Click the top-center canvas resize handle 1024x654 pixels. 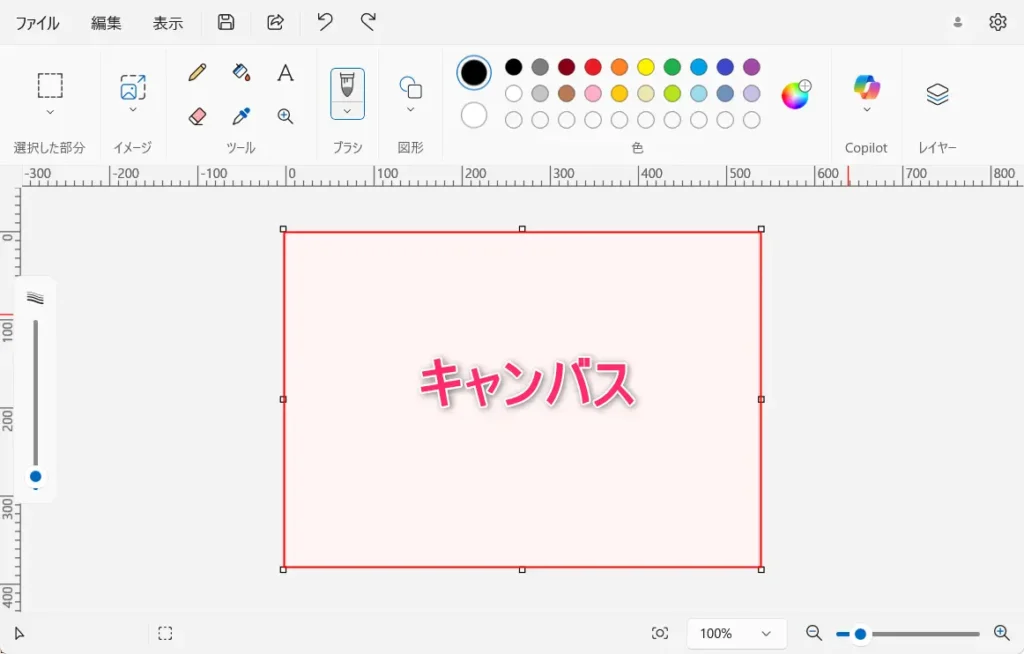pyautogui.click(x=522, y=229)
